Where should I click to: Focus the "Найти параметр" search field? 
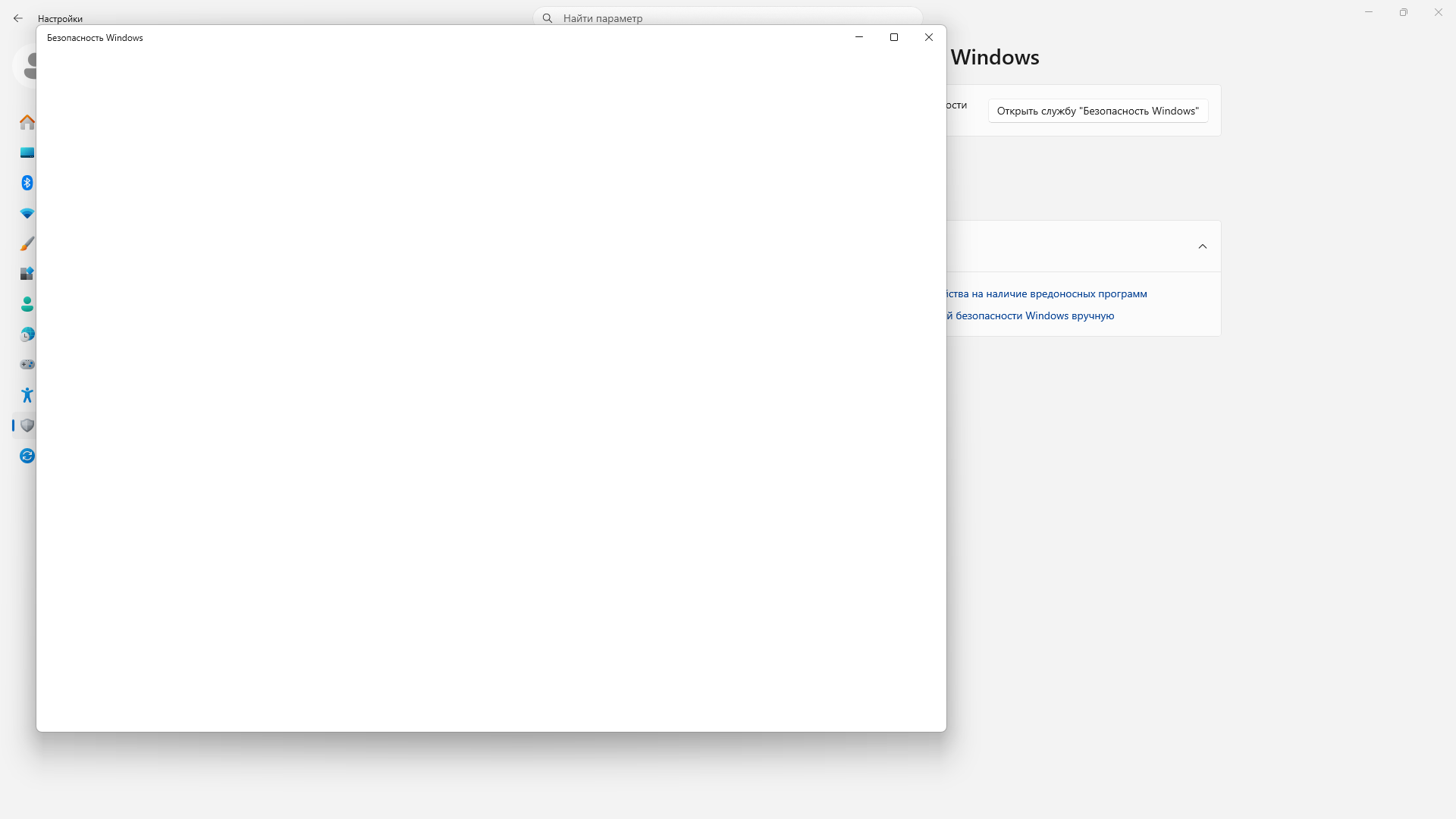click(728, 17)
